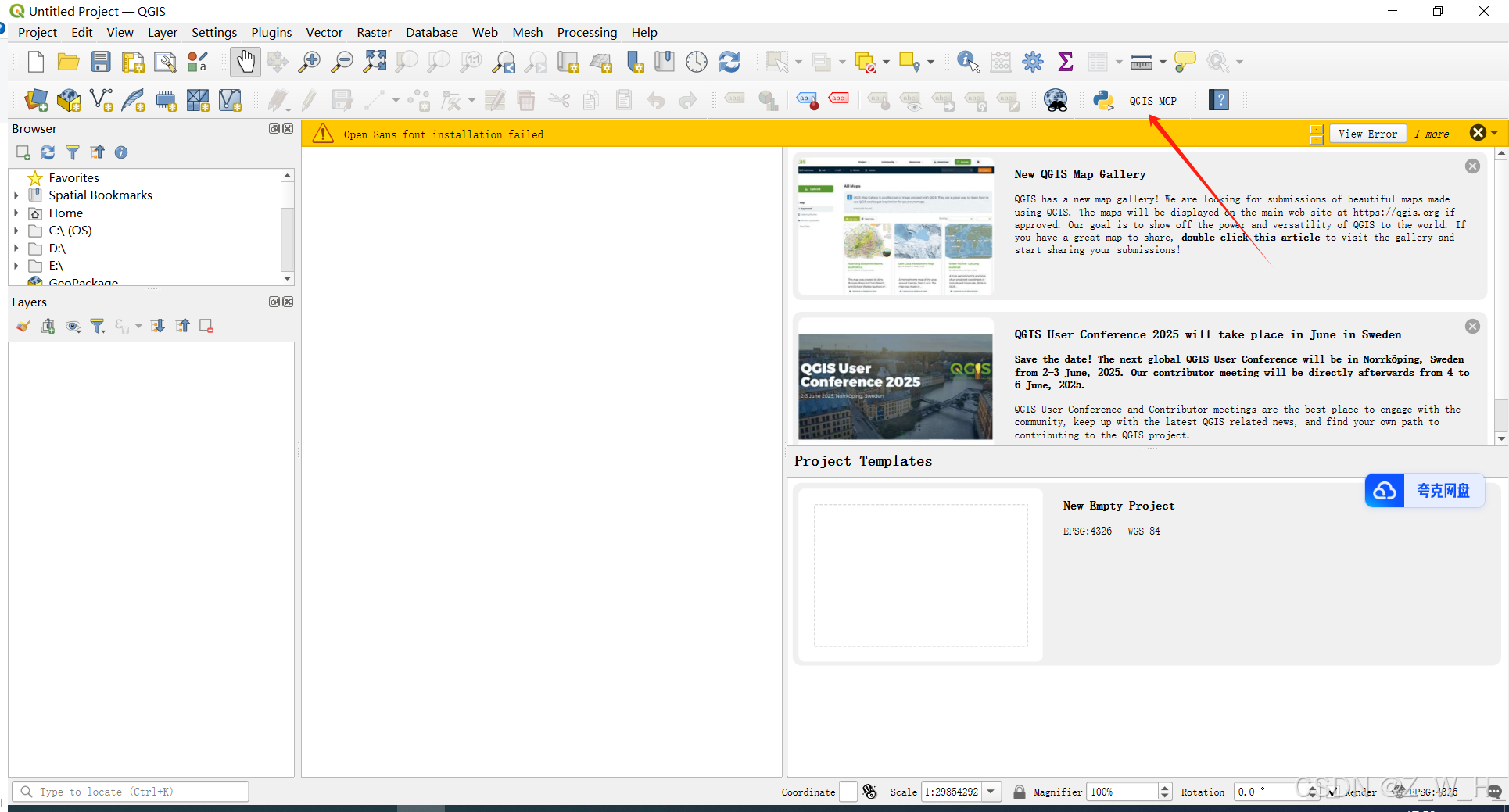Expand the Home tree node
Image resolution: width=1509 pixels, height=812 pixels.
(x=16, y=213)
